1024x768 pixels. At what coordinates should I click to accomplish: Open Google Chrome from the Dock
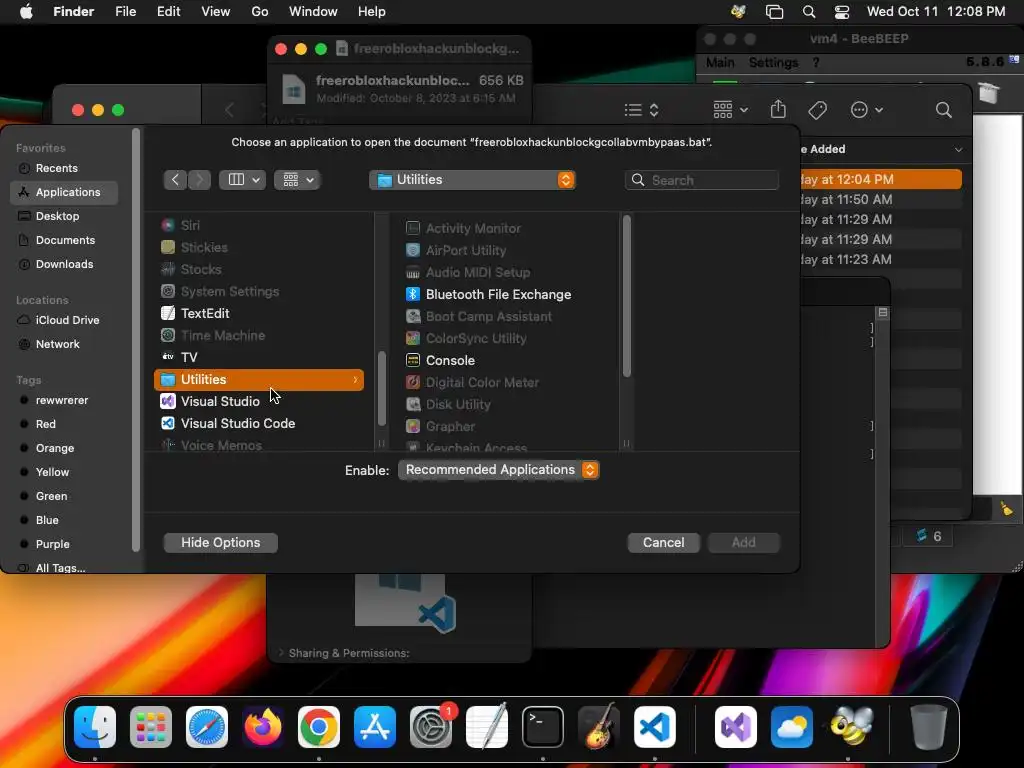pyautogui.click(x=319, y=727)
